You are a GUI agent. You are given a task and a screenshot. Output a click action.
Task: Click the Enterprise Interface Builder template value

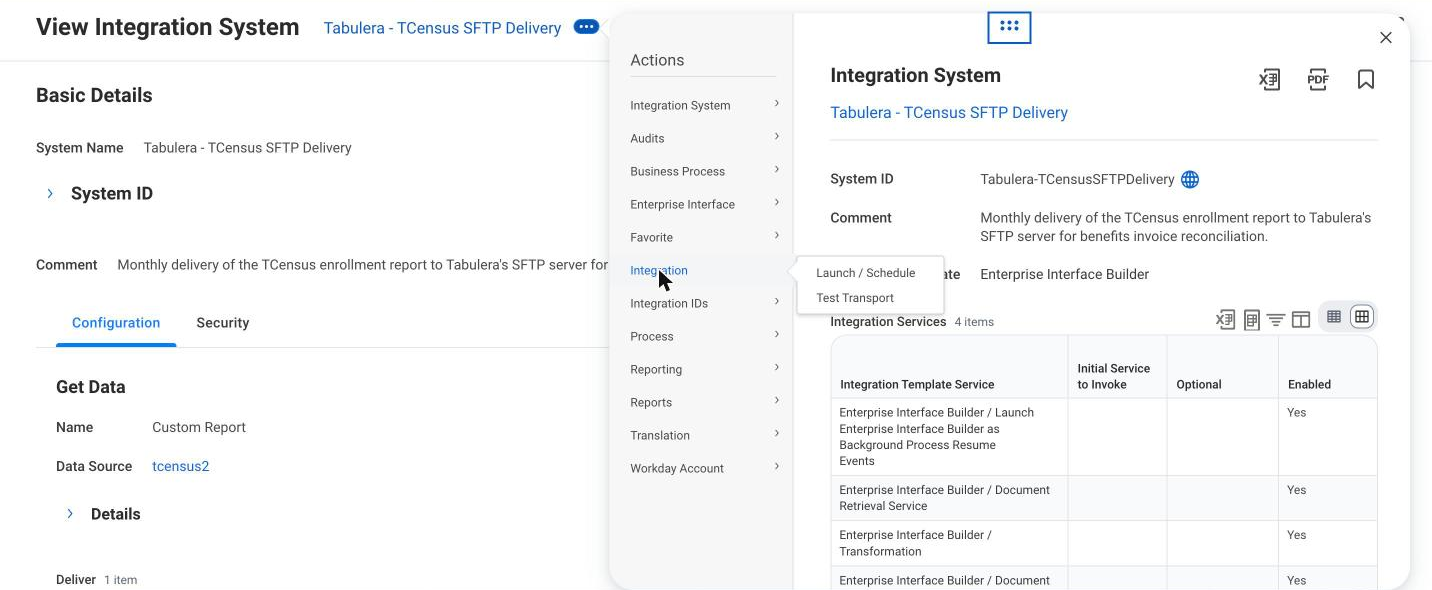coord(1064,275)
